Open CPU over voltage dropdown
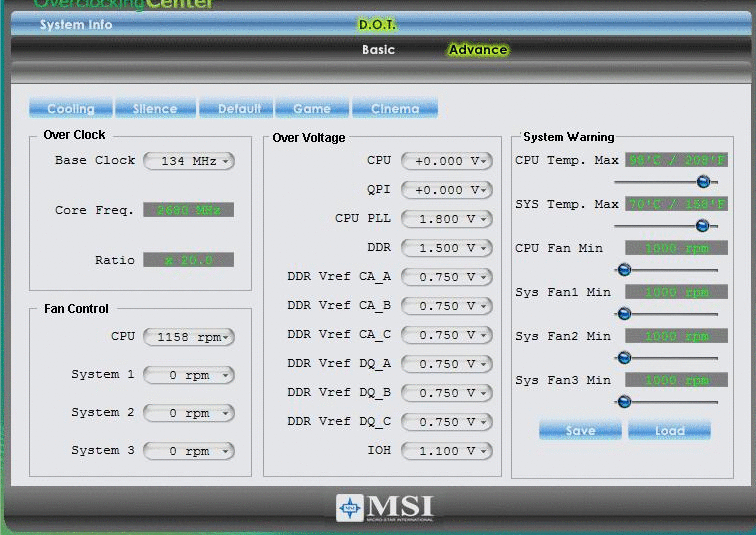The height and width of the screenshot is (535, 756). tap(447, 161)
